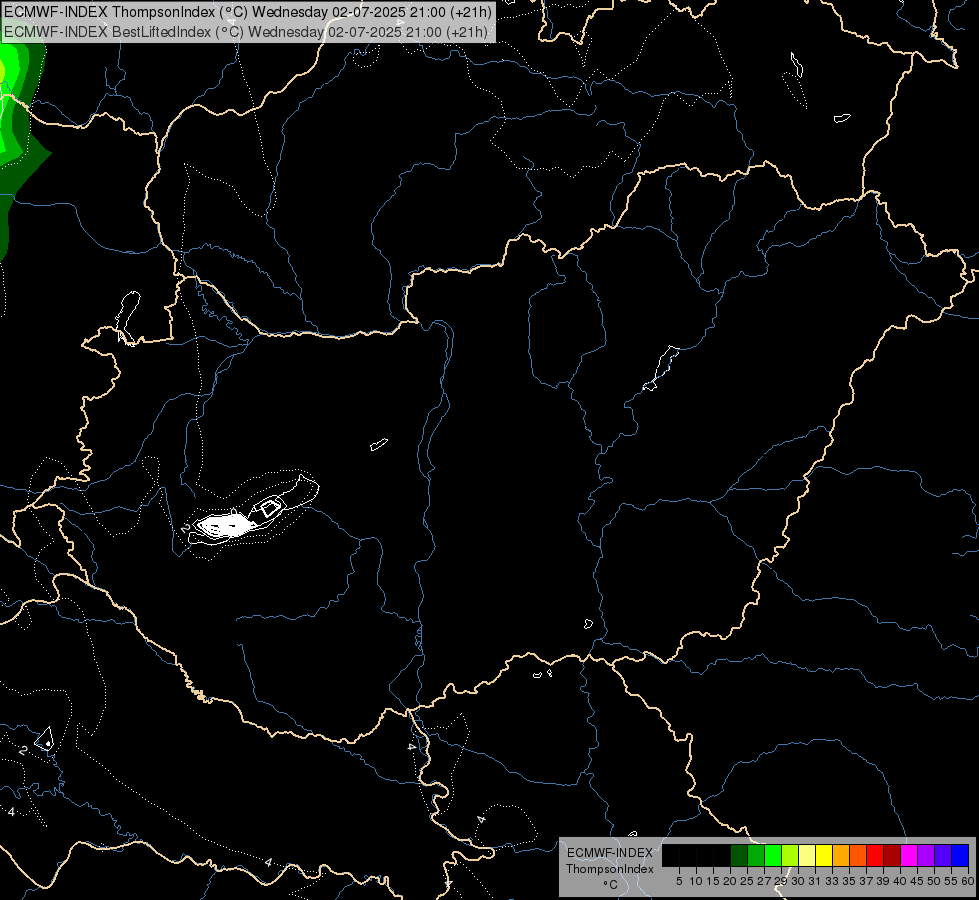Select the bright yellow 31-33 legend swatch
This screenshot has height=900, width=979.
(x=824, y=855)
